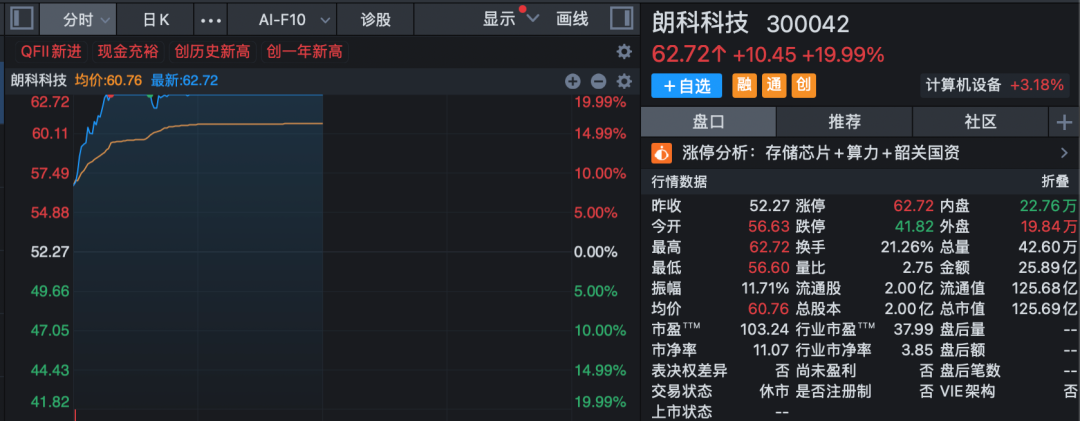Click the 金额 value 25.89亿
This screenshot has height=421, width=1080.
[1048, 267]
